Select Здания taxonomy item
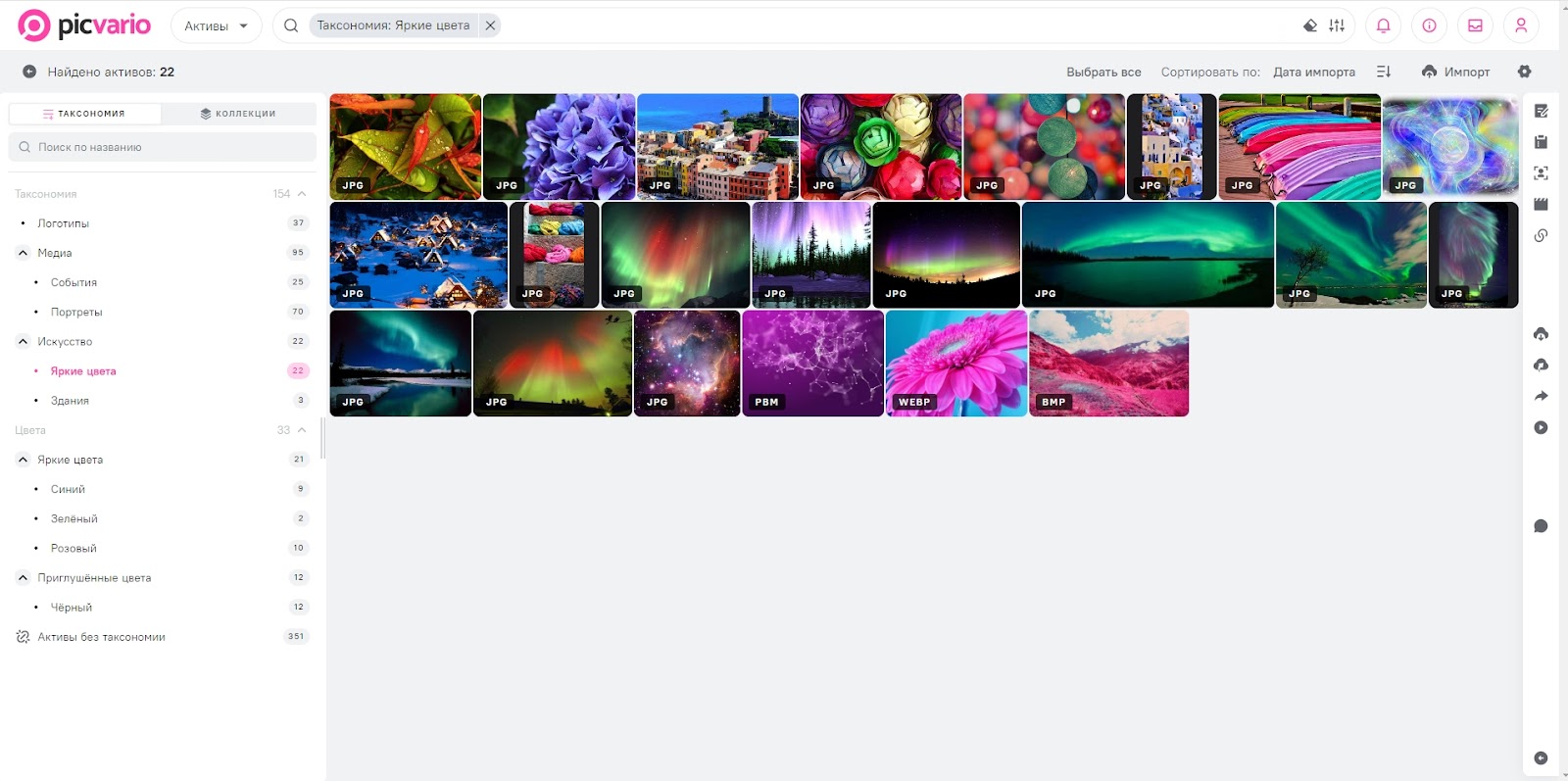1568x781 pixels. (70, 401)
